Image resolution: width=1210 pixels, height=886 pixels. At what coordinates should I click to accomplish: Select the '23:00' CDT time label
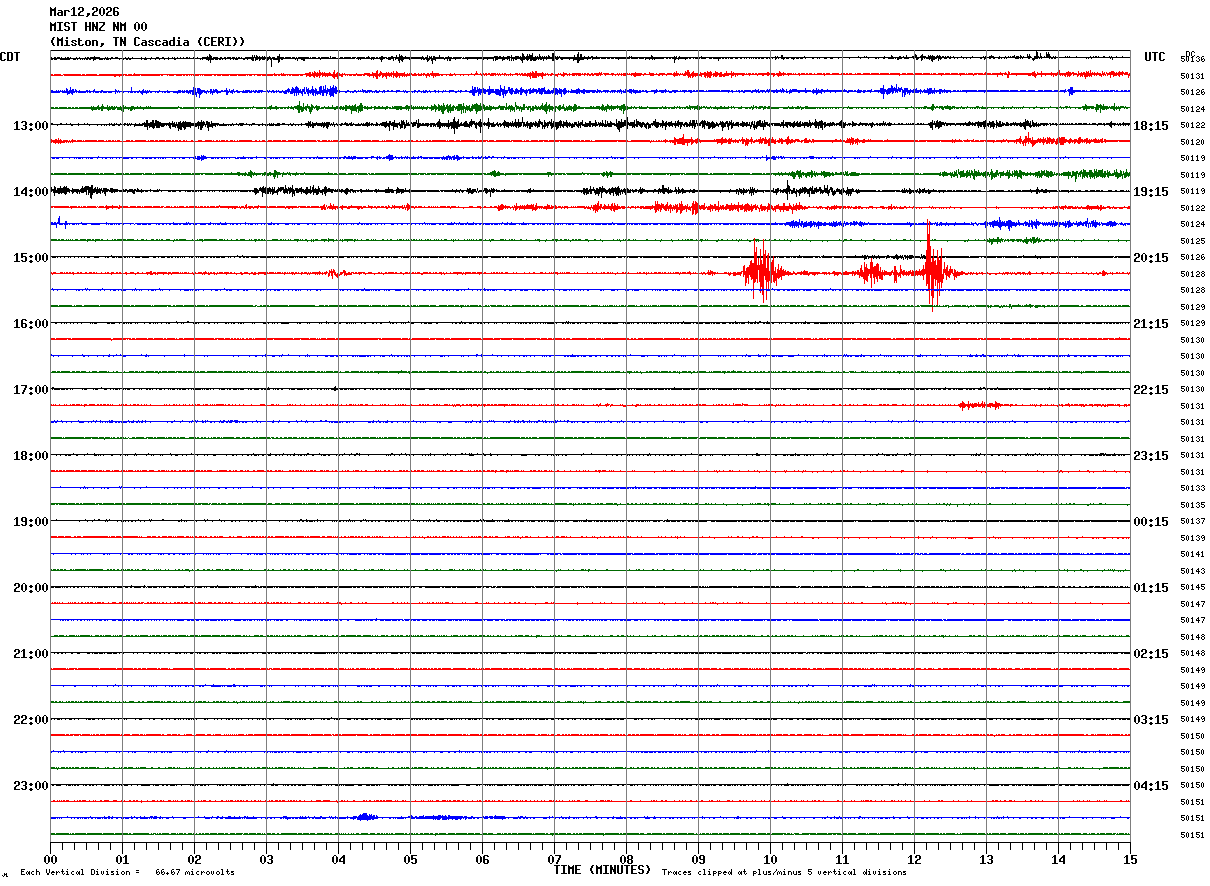pos(30,786)
